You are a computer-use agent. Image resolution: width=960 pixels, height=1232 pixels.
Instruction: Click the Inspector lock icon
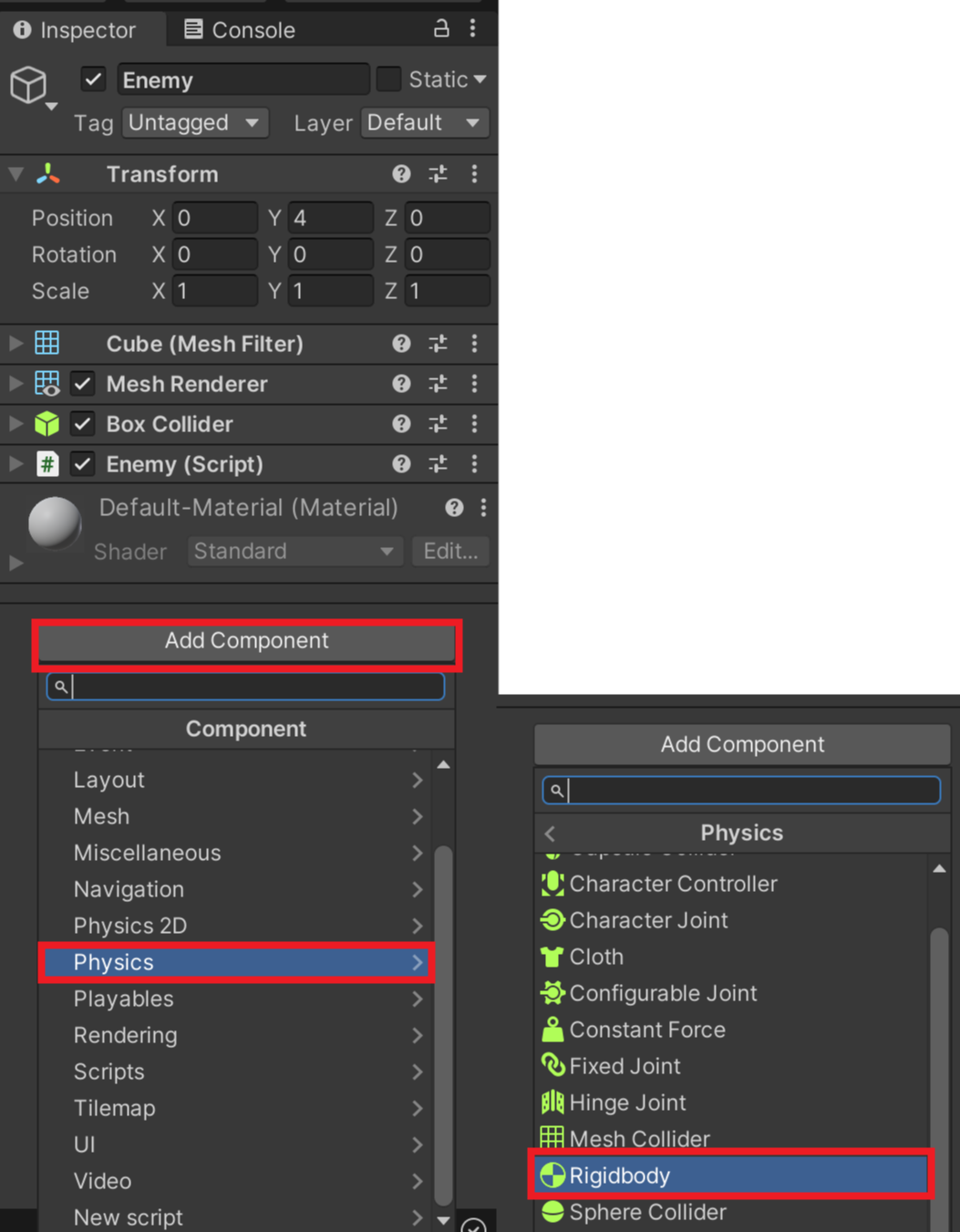tap(441, 28)
